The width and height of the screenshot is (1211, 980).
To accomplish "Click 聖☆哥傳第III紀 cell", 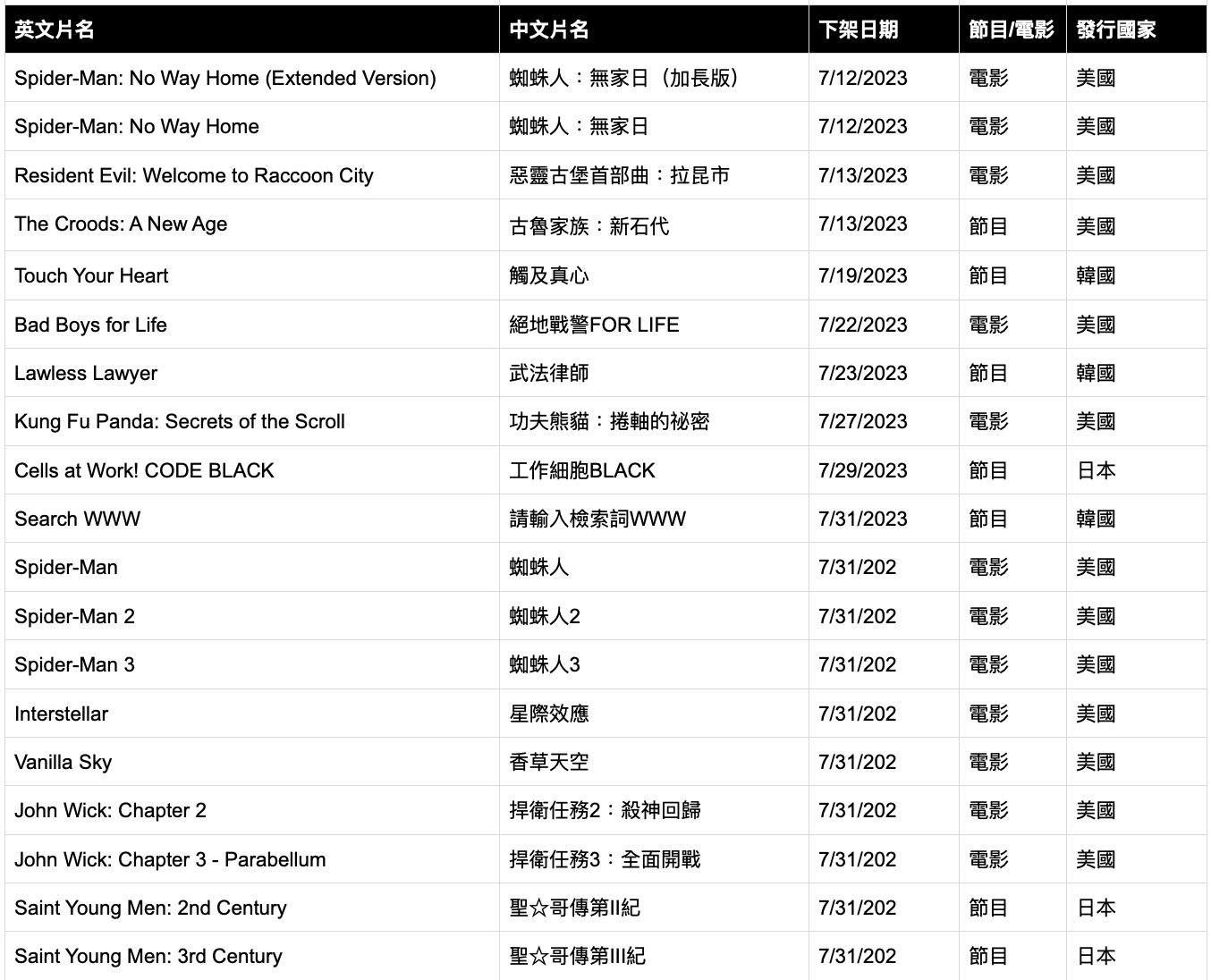I will (x=654, y=956).
